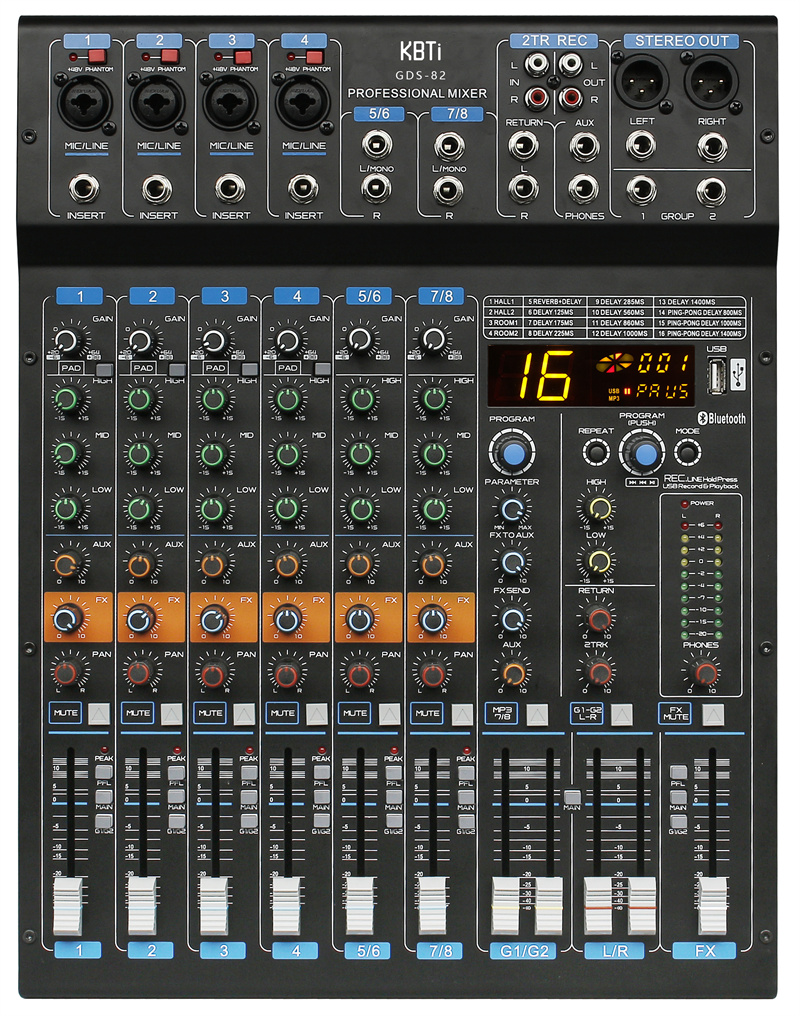
Task: Toggle the MP3 7/8 routing button
Action: [537, 715]
